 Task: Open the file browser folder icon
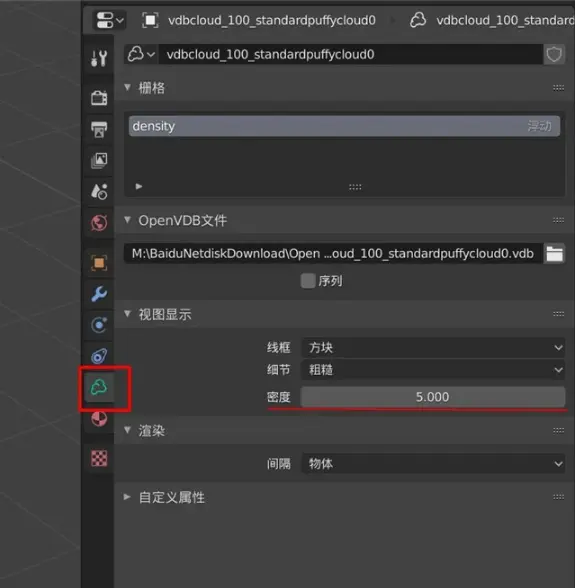click(x=554, y=254)
